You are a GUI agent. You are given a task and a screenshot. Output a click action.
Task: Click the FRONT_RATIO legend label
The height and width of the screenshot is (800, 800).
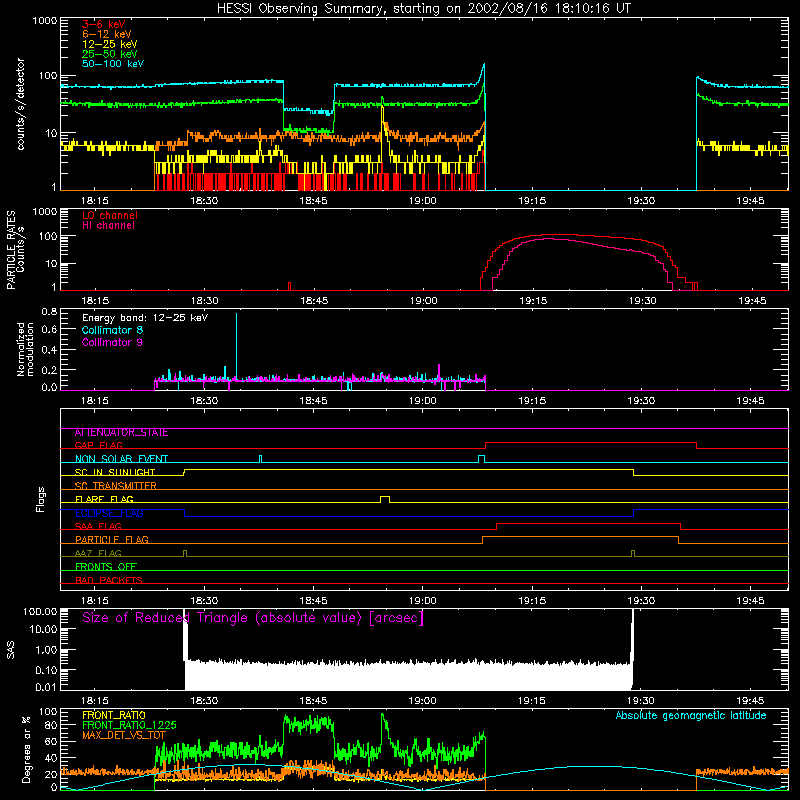coord(114,715)
